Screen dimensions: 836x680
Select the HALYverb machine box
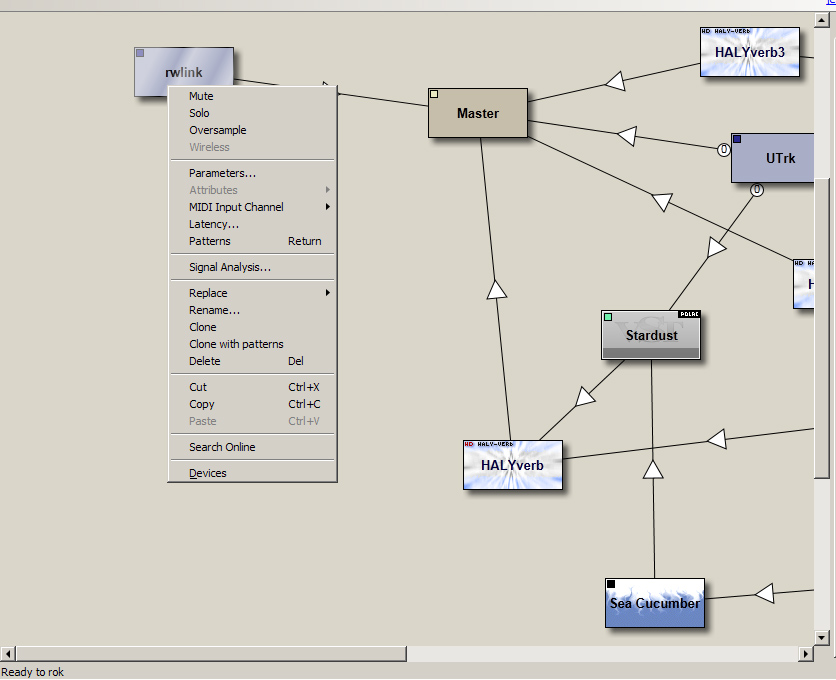tap(512, 467)
